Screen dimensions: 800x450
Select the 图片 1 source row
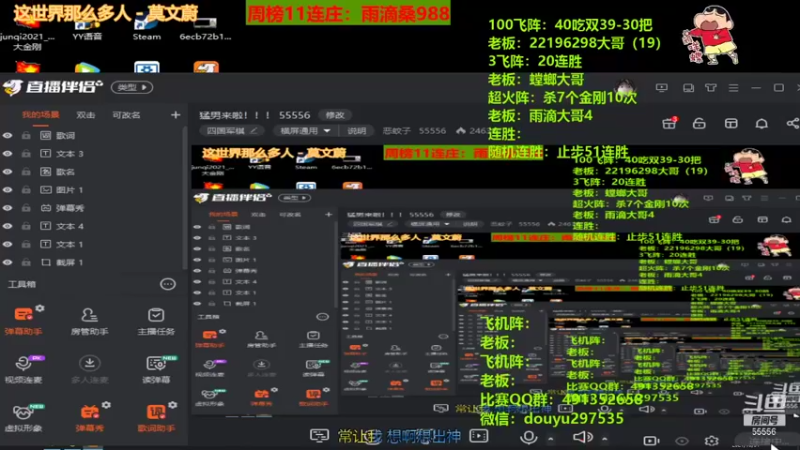[x=92, y=190]
